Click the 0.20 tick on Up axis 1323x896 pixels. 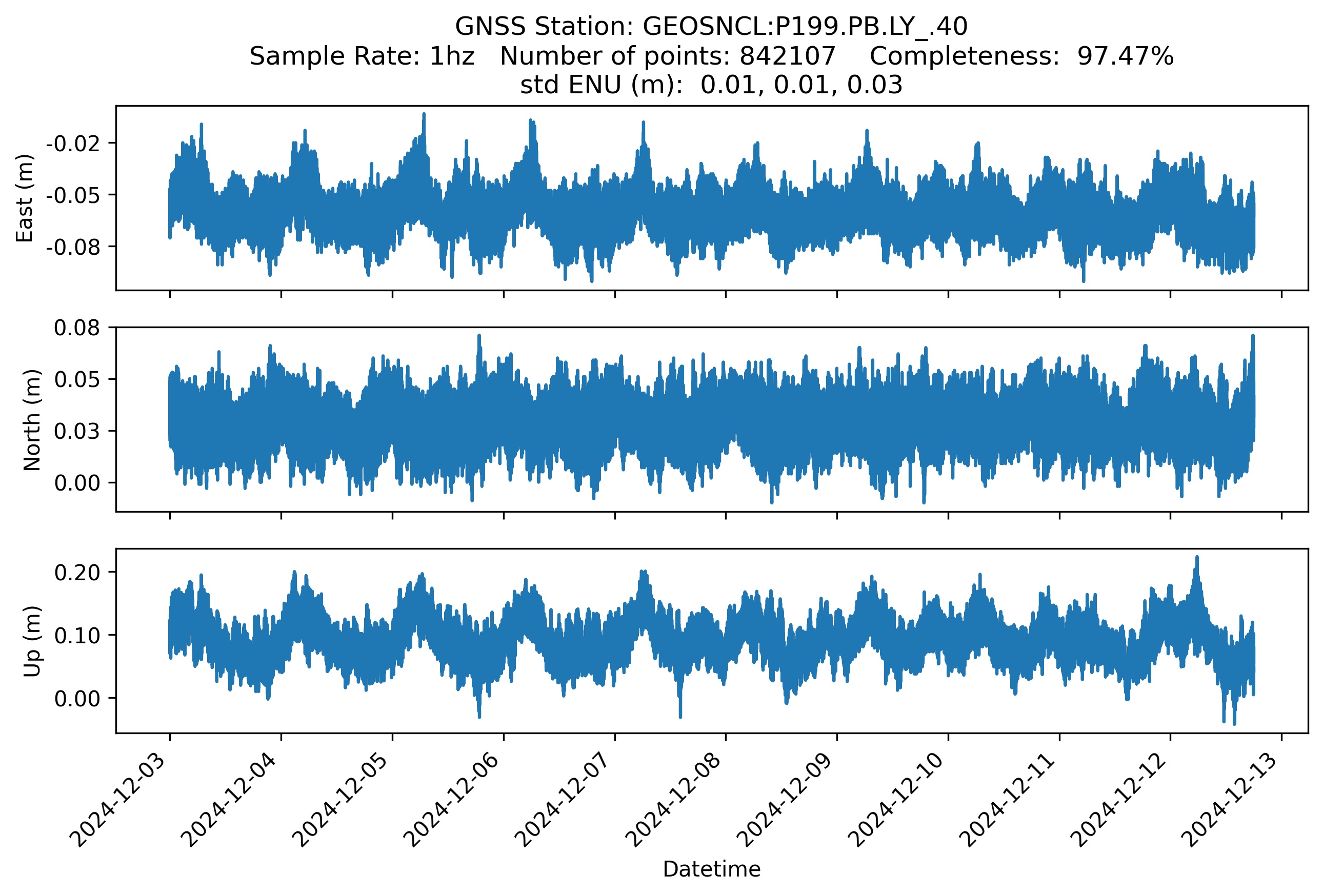click(x=76, y=573)
